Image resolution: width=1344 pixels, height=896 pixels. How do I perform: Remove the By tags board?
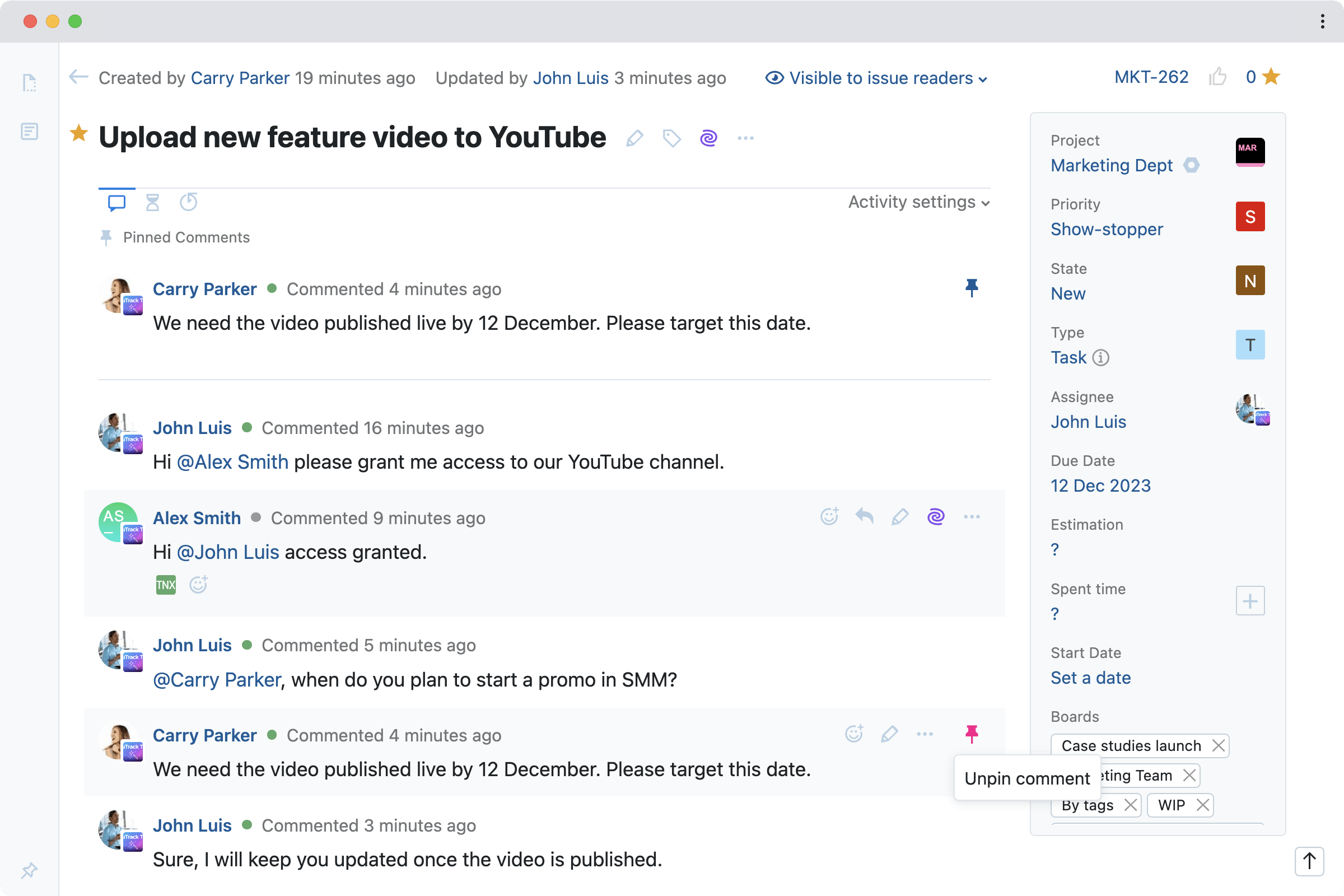[1130, 805]
